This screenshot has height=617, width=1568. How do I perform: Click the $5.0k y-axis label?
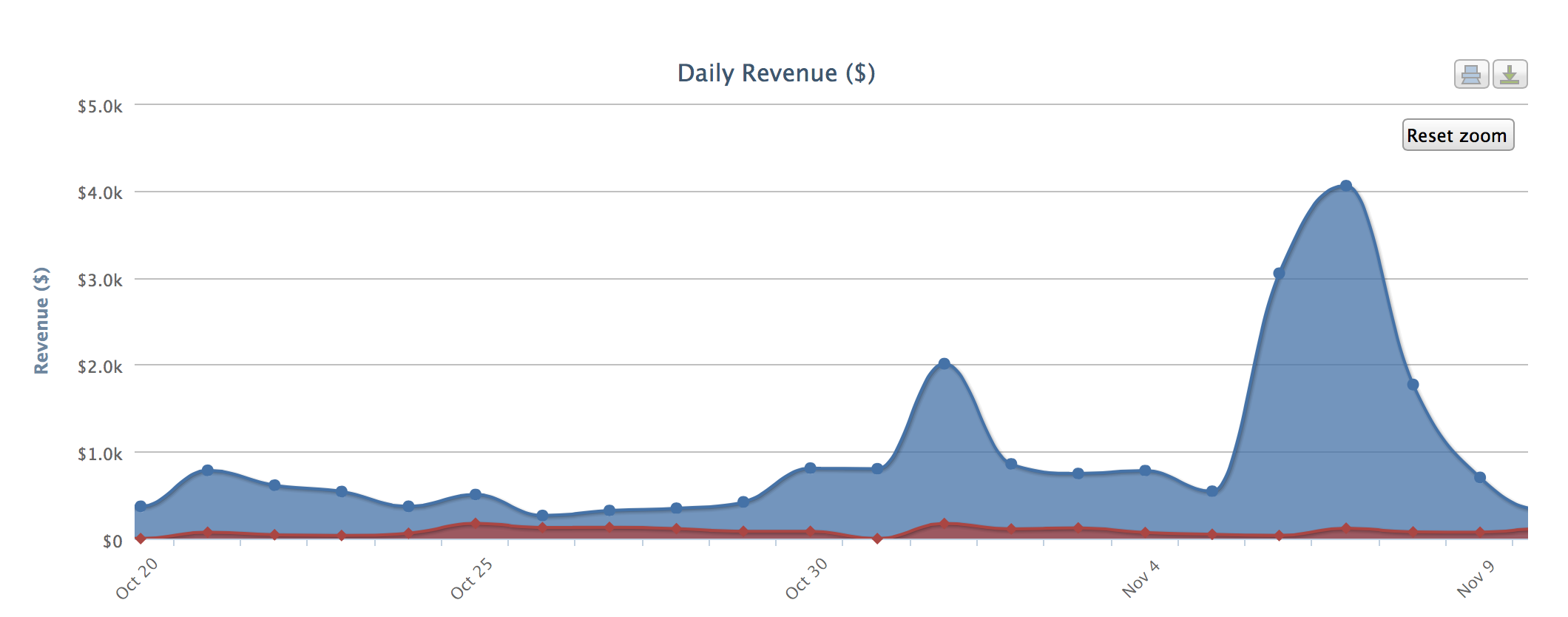coord(100,107)
